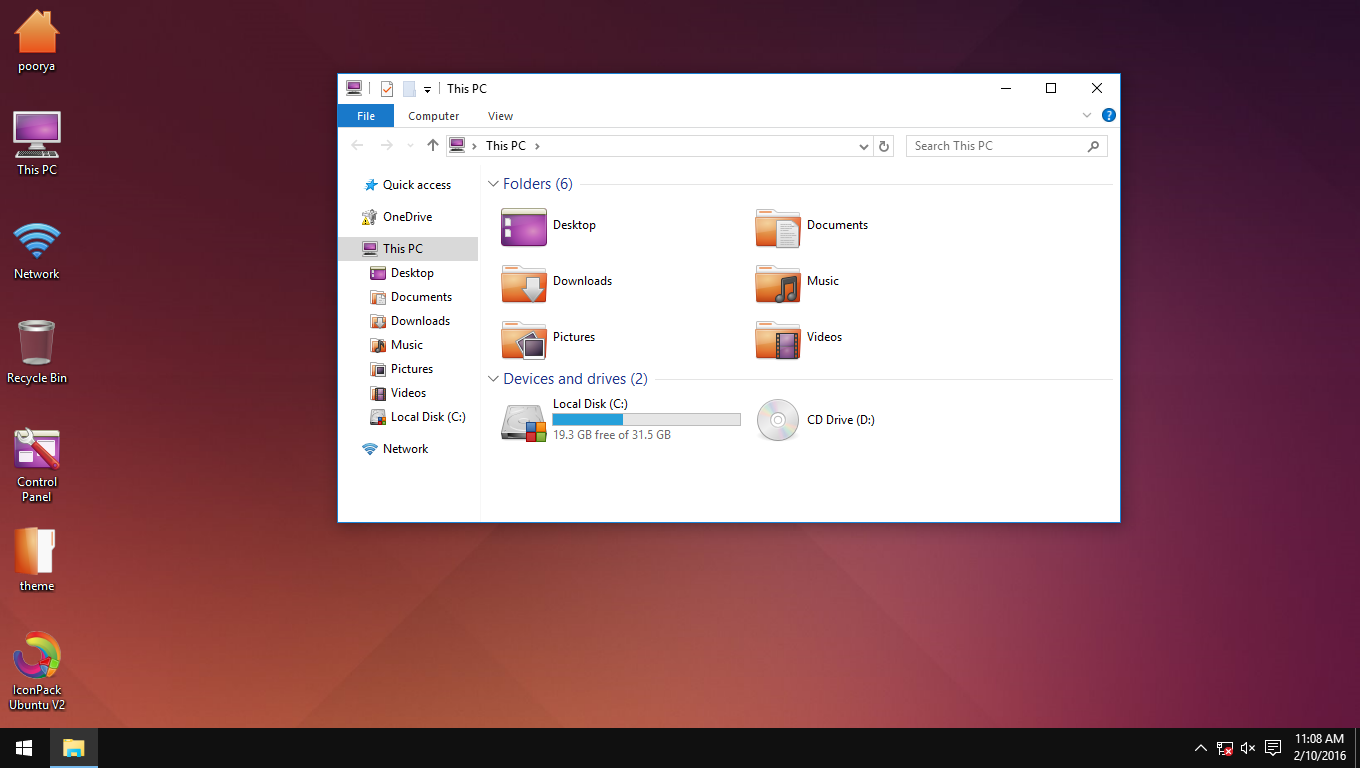The height and width of the screenshot is (768, 1360).
Task: Click the Back navigation arrow
Action: click(x=357, y=146)
